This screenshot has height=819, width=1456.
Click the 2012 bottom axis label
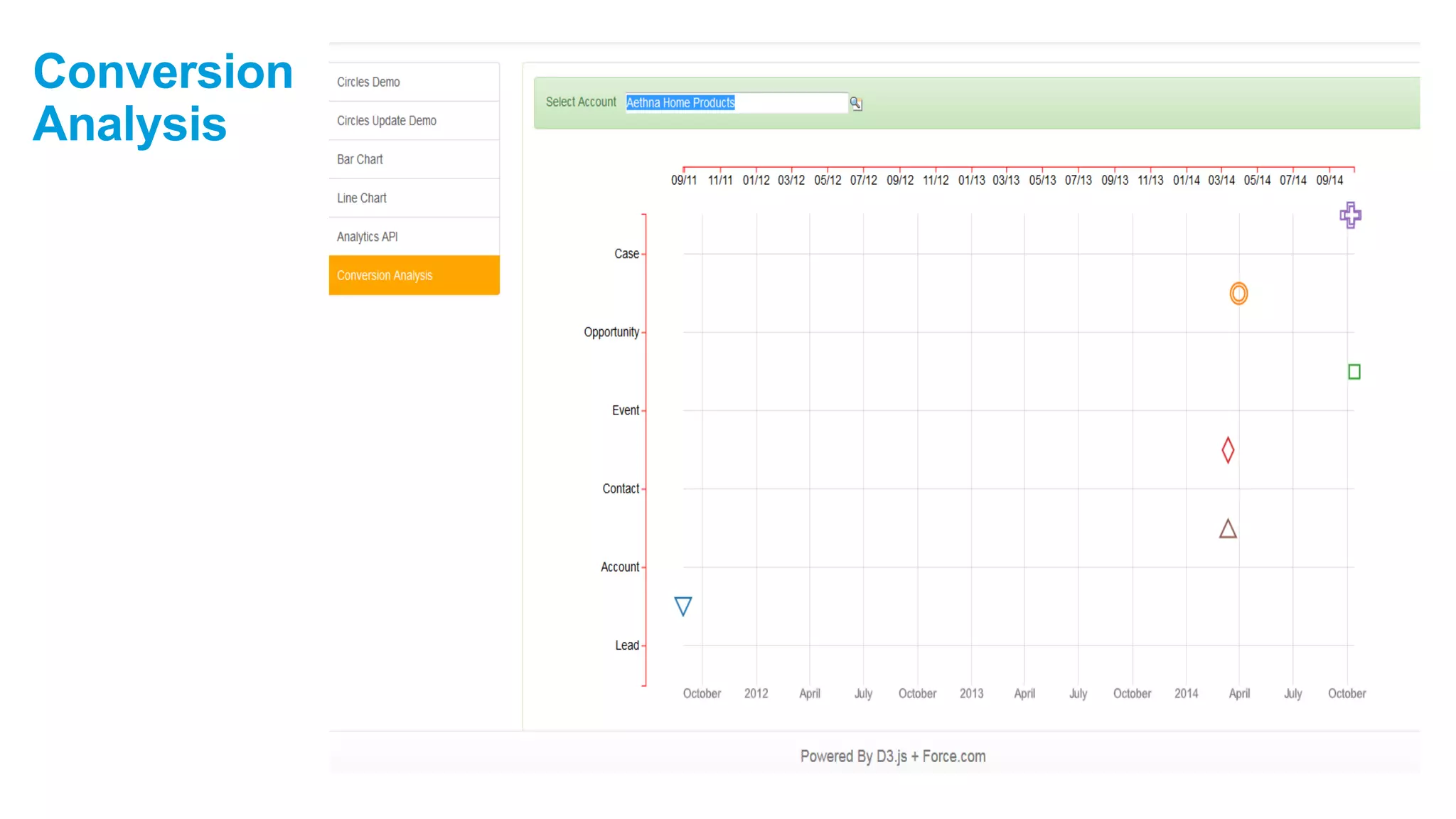pos(756,693)
